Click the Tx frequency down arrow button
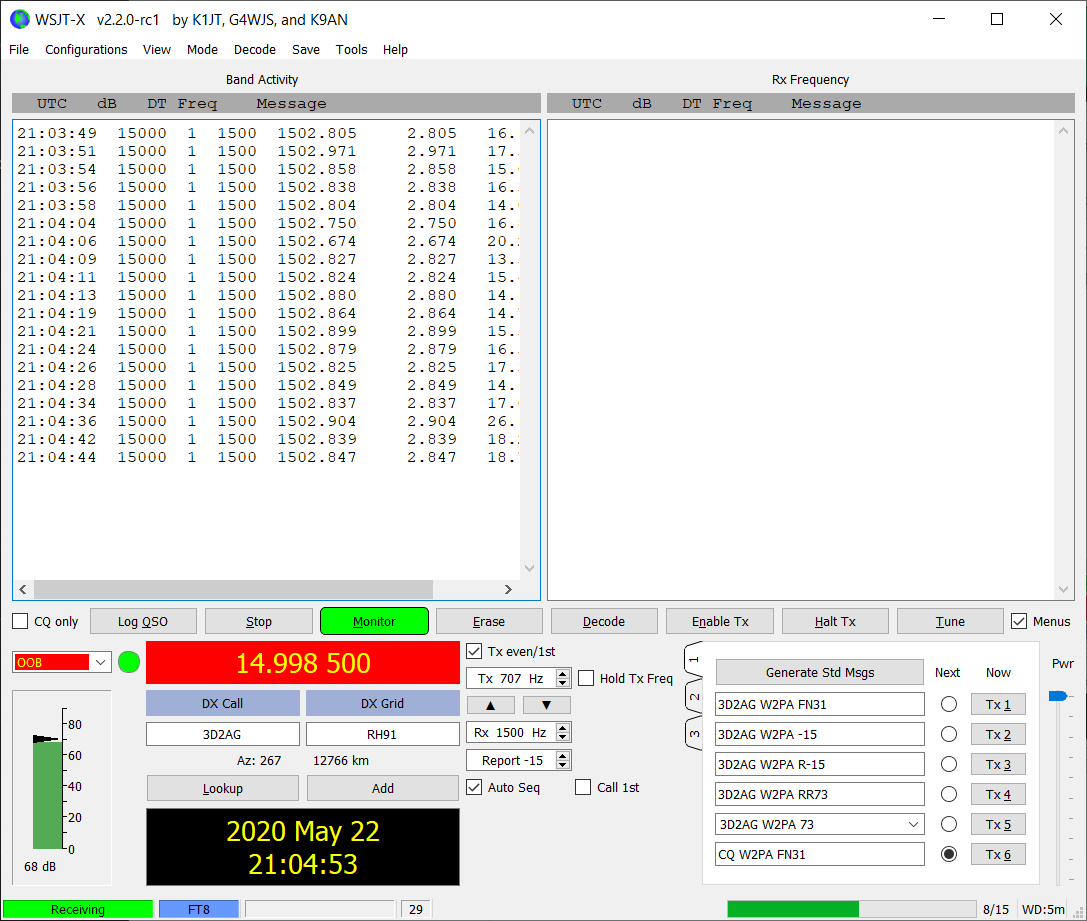This screenshot has width=1087, height=921. (x=546, y=705)
